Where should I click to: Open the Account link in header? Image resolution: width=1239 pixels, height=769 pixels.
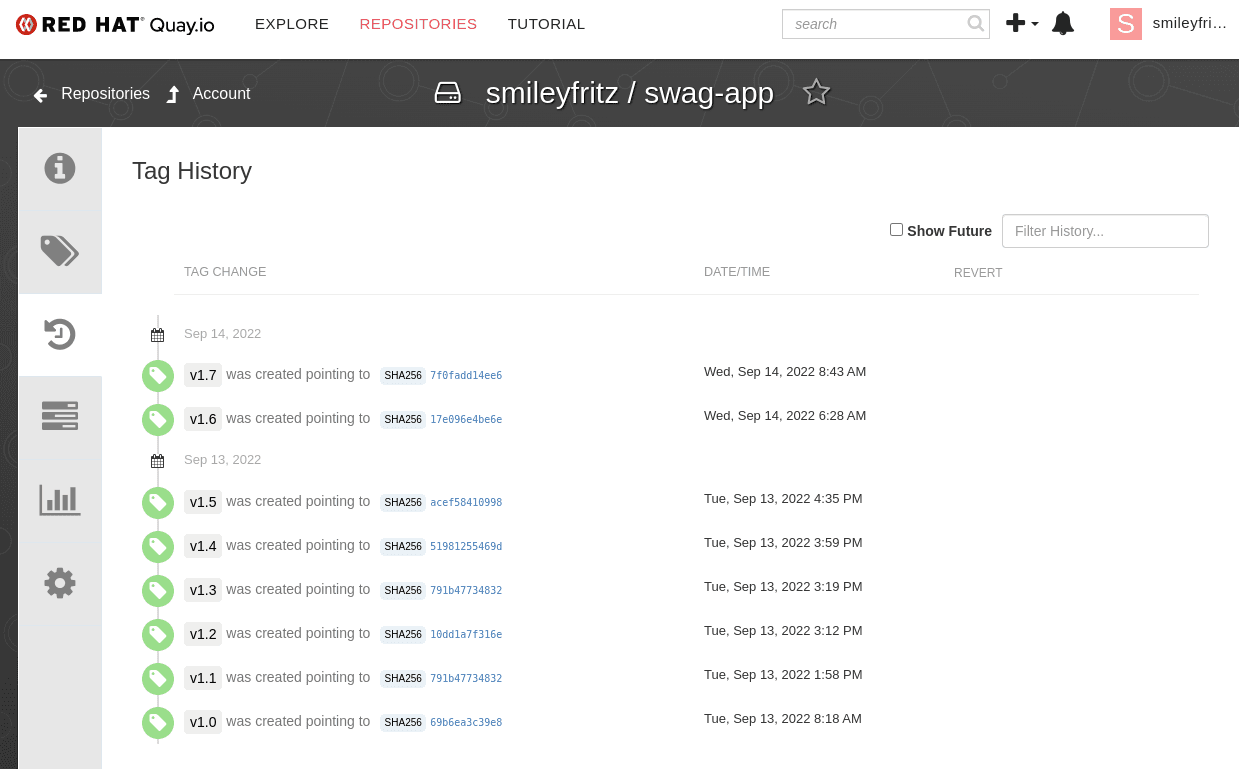208,94
